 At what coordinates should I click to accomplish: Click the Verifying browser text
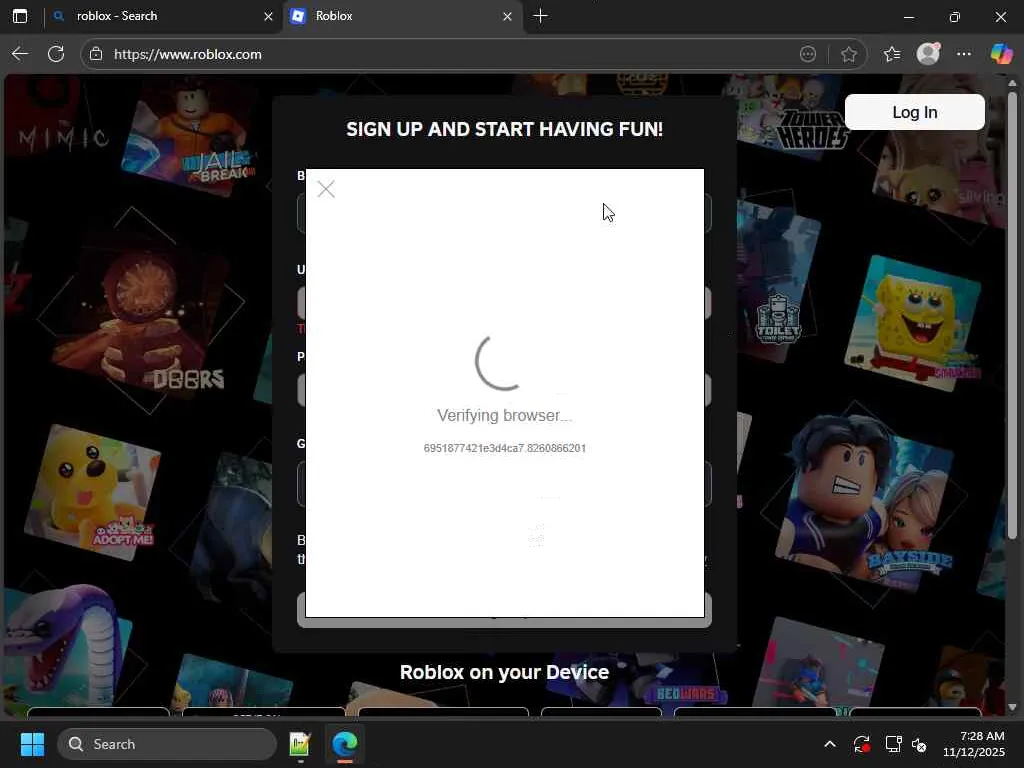(504, 415)
